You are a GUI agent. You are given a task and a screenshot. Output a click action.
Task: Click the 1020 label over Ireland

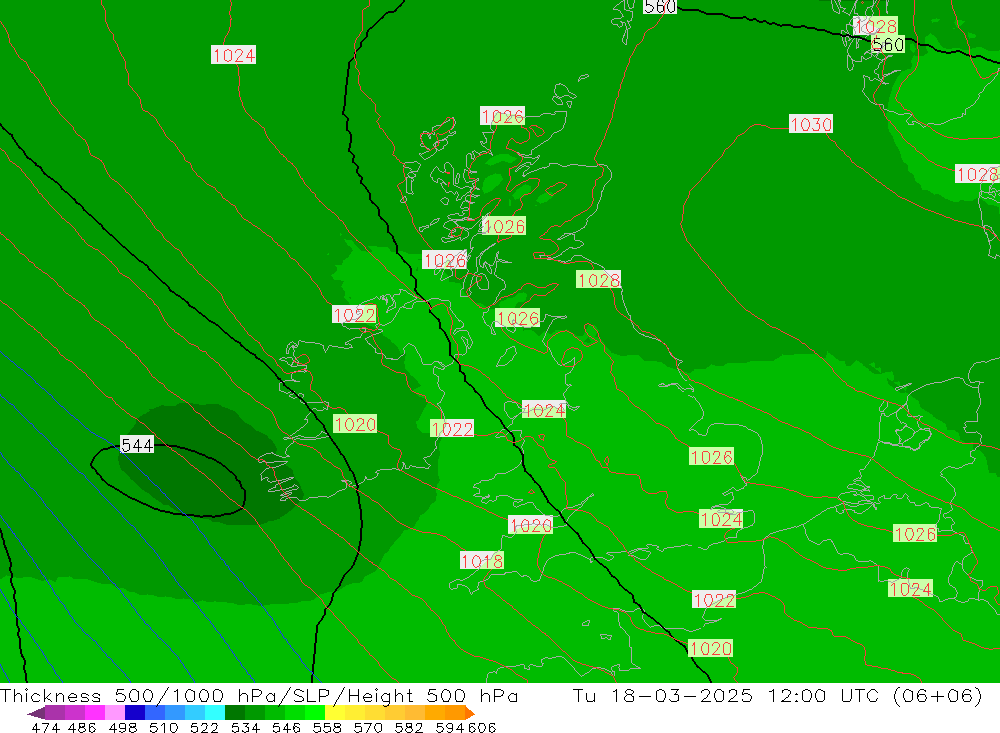click(355, 424)
